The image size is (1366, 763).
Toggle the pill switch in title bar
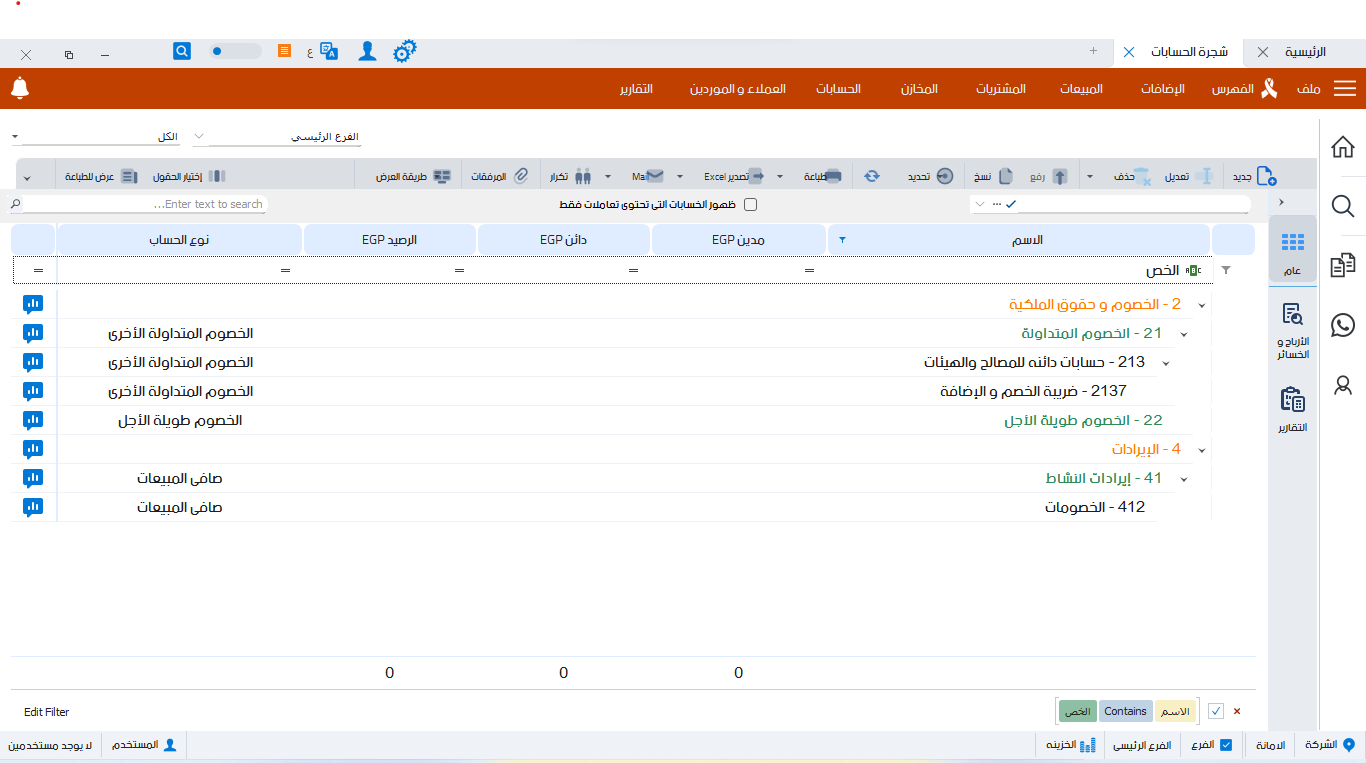click(235, 51)
